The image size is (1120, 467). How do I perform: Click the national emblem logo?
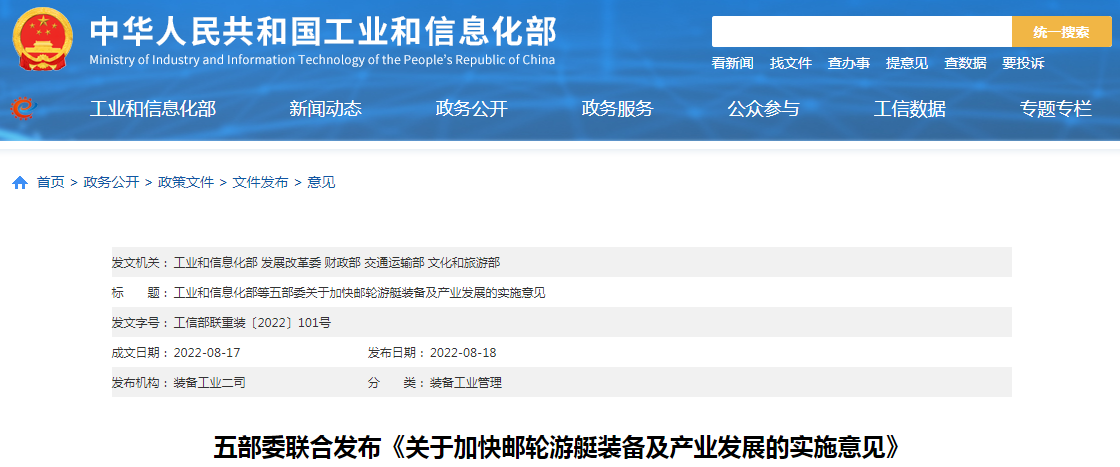pos(44,38)
